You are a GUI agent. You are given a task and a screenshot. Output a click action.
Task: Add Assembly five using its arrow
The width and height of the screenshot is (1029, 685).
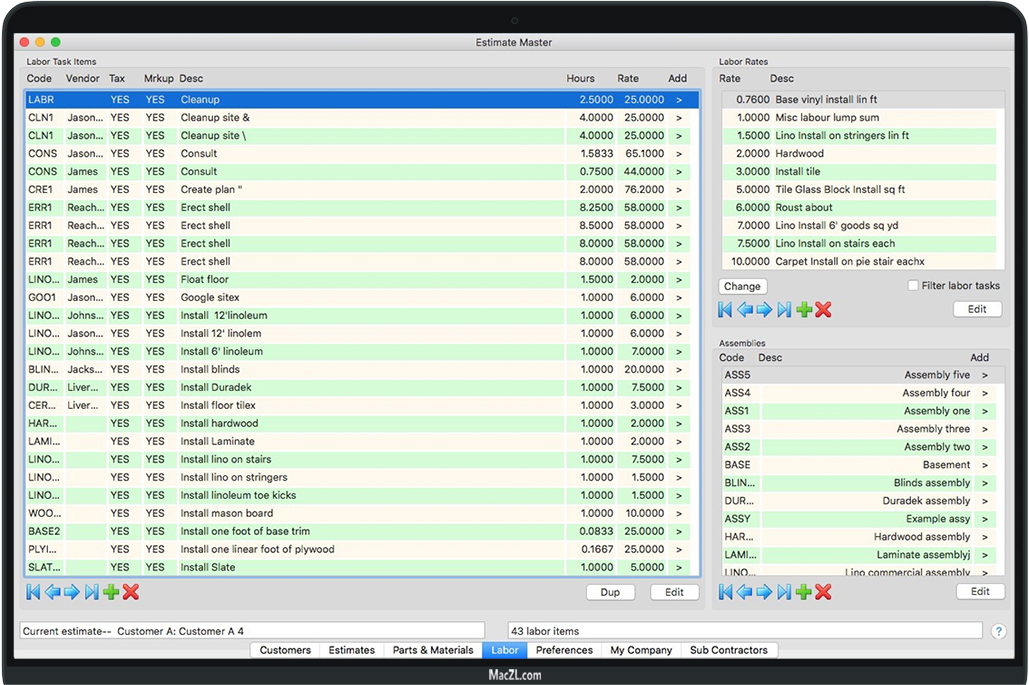(x=984, y=375)
